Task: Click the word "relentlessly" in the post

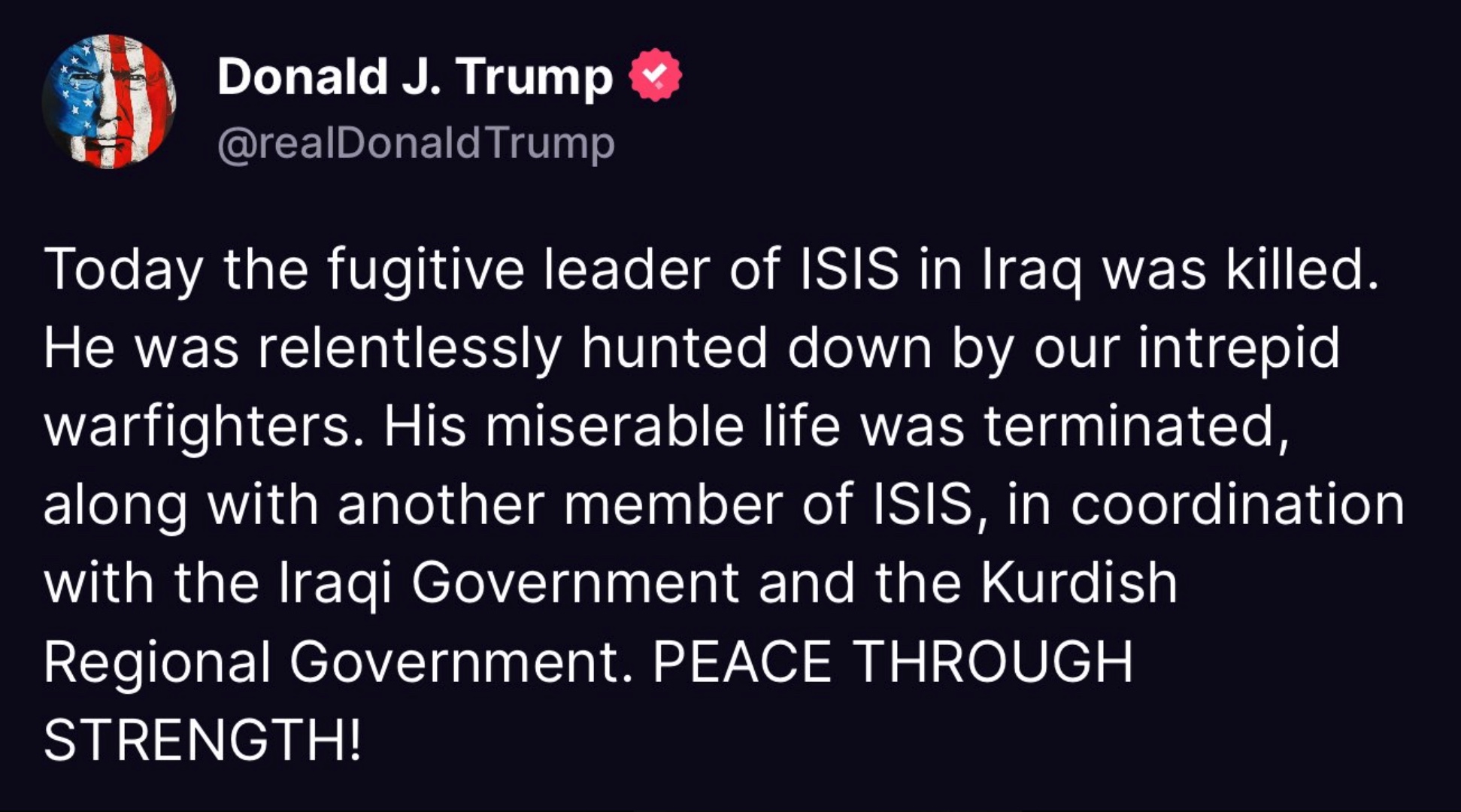Action: (x=410, y=349)
